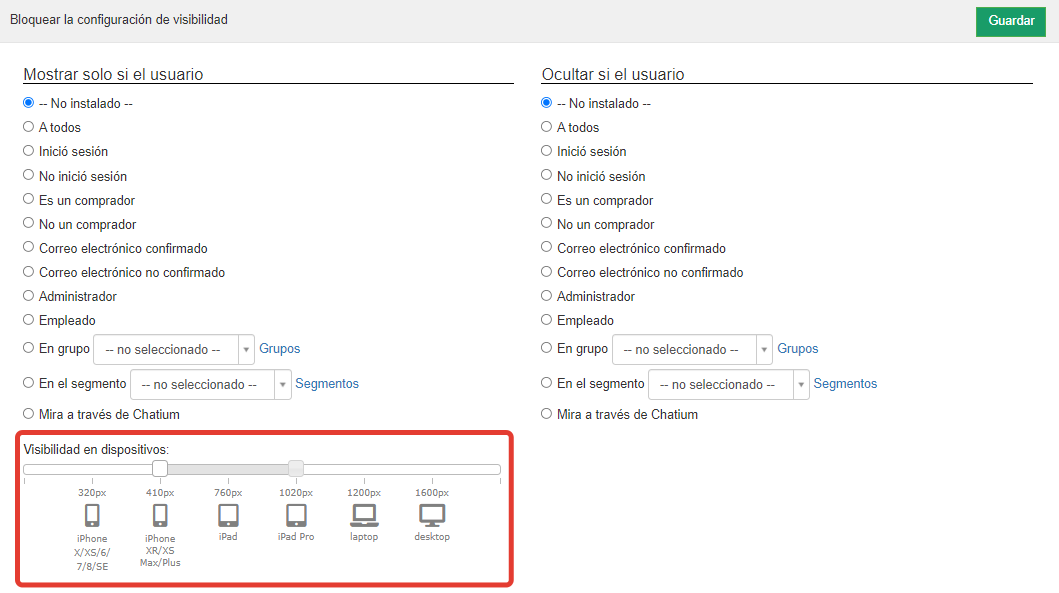Select 'Mira a través de Chatium' under Ocultar si
Image resolution: width=1059 pixels, height=593 pixels.
point(546,414)
